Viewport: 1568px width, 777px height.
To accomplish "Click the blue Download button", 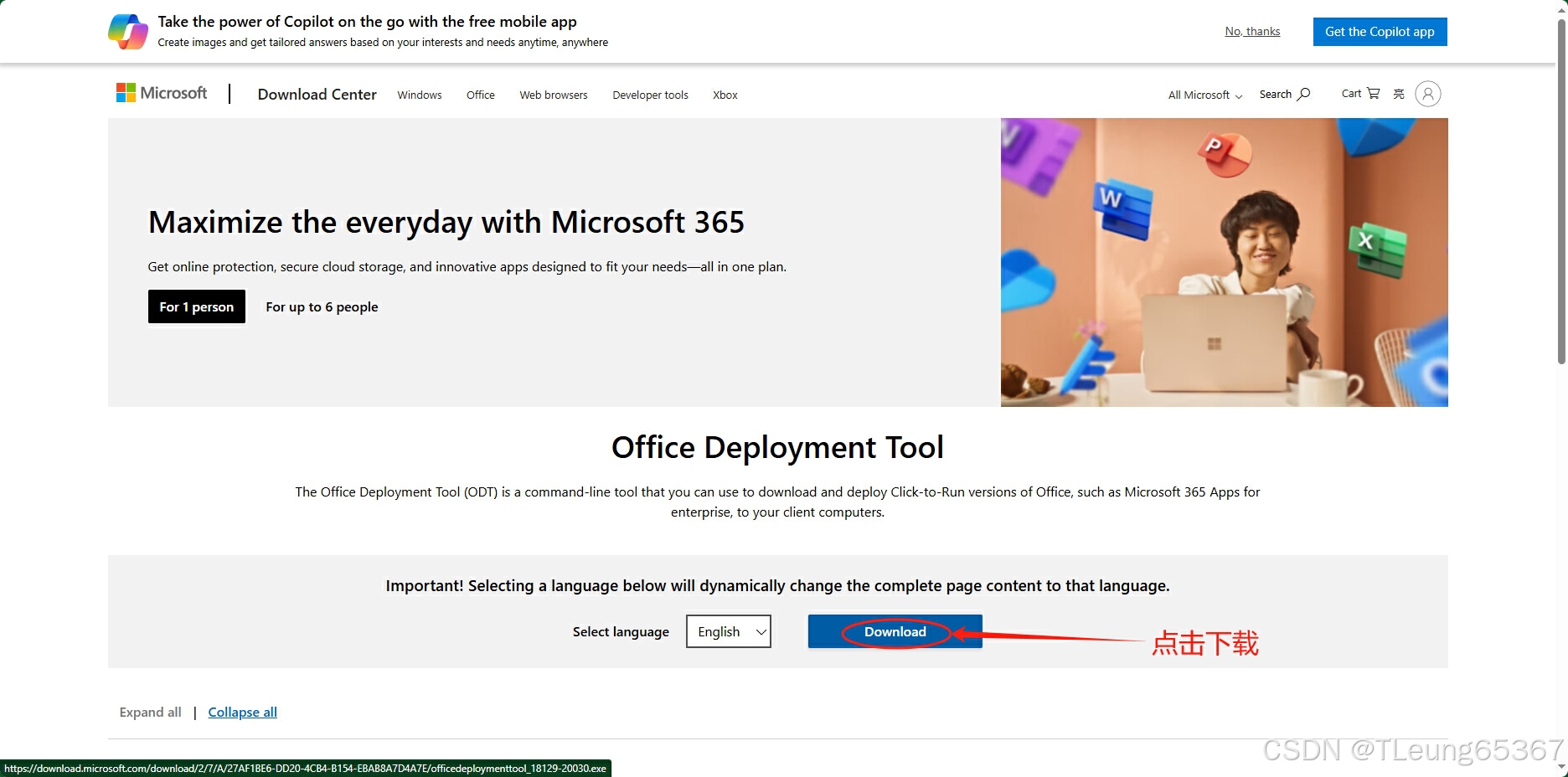I will [895, 631].
